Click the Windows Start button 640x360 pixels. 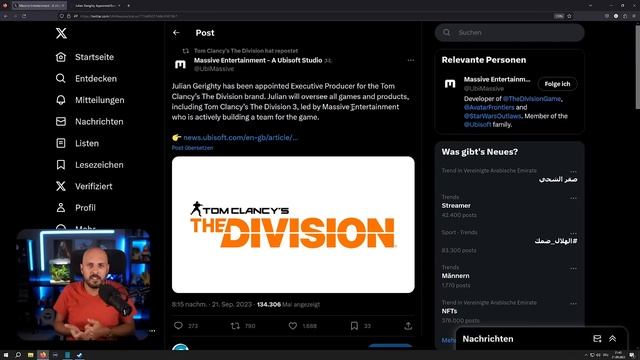(x=6, y=355)
